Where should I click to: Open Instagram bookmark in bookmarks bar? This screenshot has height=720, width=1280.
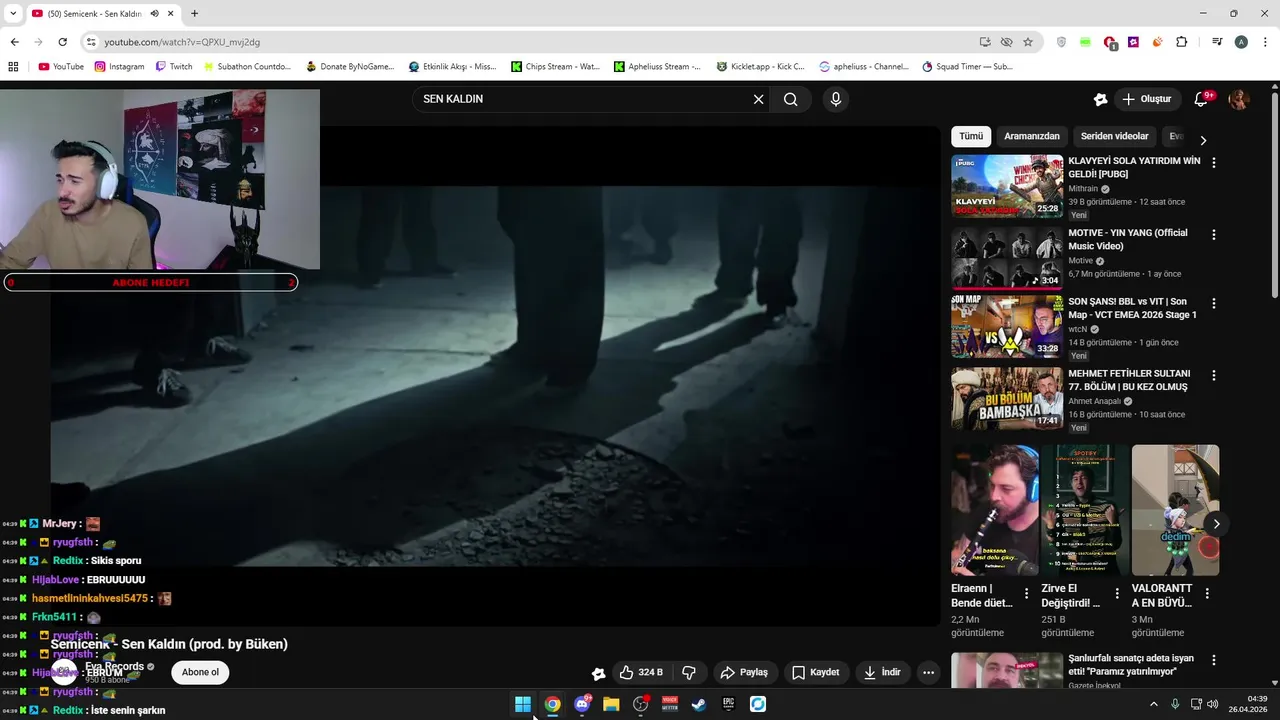pyautogui.click(x=119, y=67)
